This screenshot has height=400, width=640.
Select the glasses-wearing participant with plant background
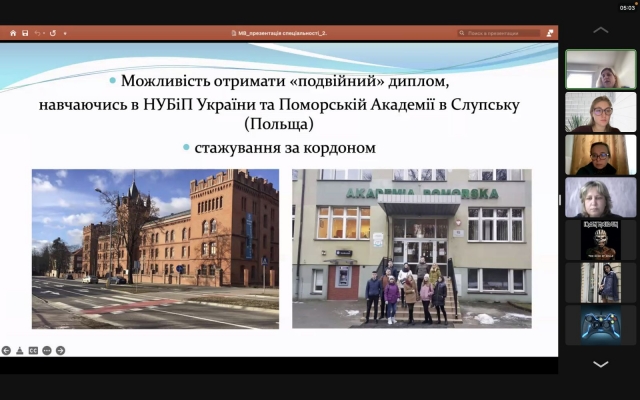[x=600, y=112]
